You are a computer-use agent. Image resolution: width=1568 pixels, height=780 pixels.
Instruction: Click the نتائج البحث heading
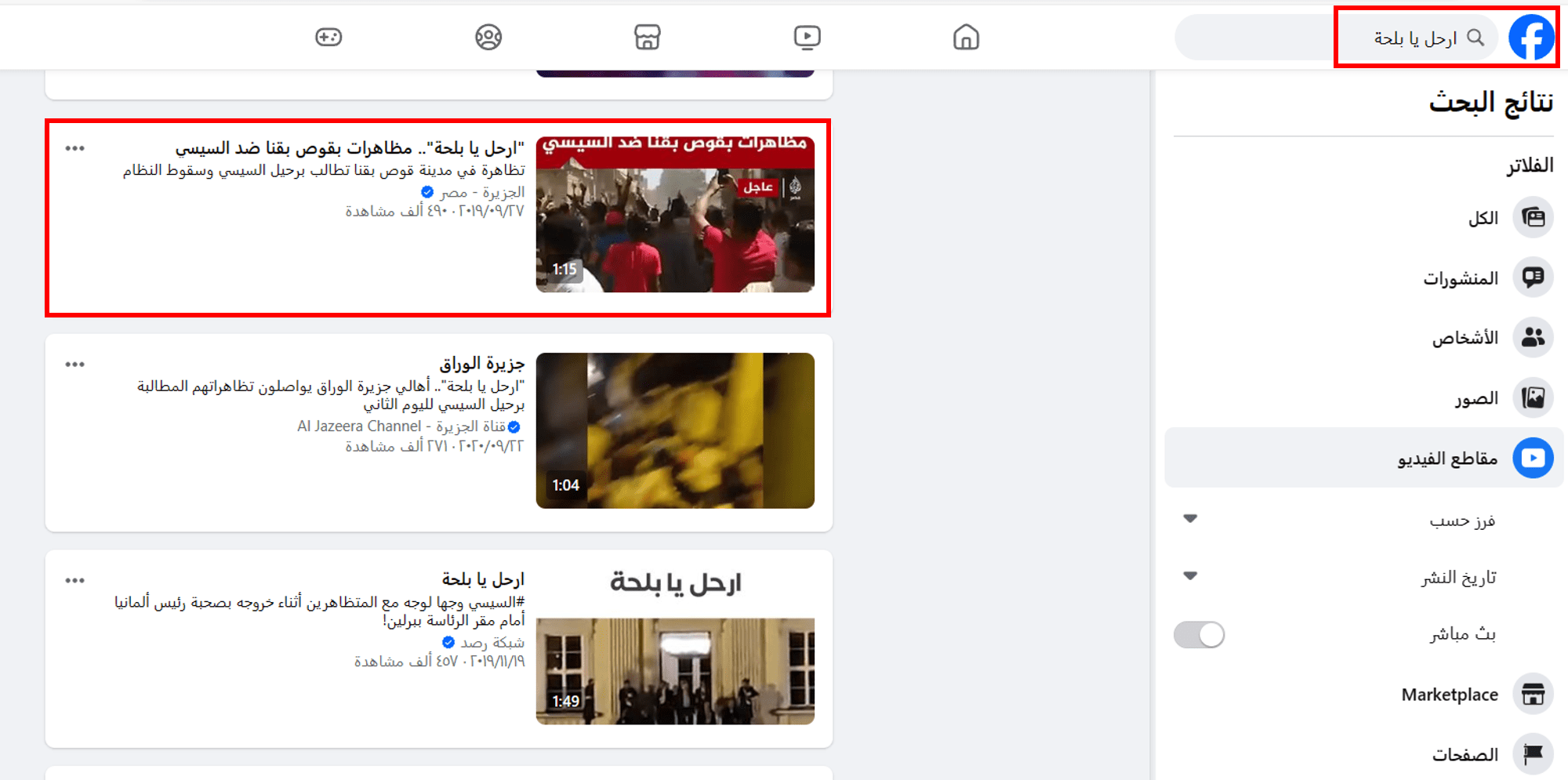coord(1490,103)
